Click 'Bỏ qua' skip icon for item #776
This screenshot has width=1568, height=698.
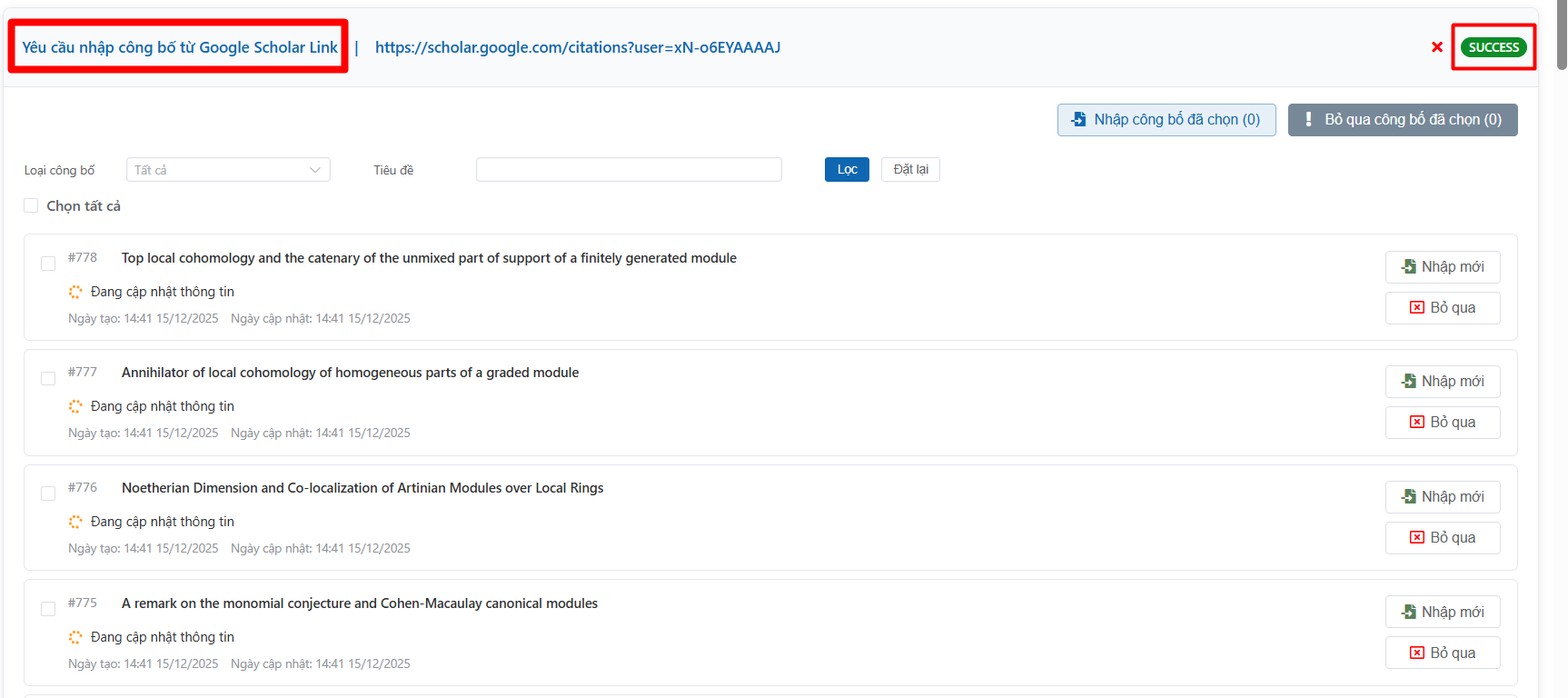pyautogui.click(x=1416, y=537)
